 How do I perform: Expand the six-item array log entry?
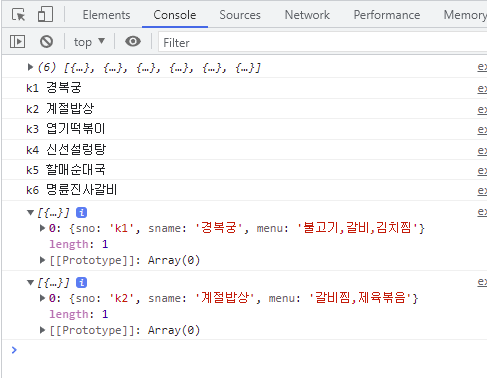pos(30,67)
